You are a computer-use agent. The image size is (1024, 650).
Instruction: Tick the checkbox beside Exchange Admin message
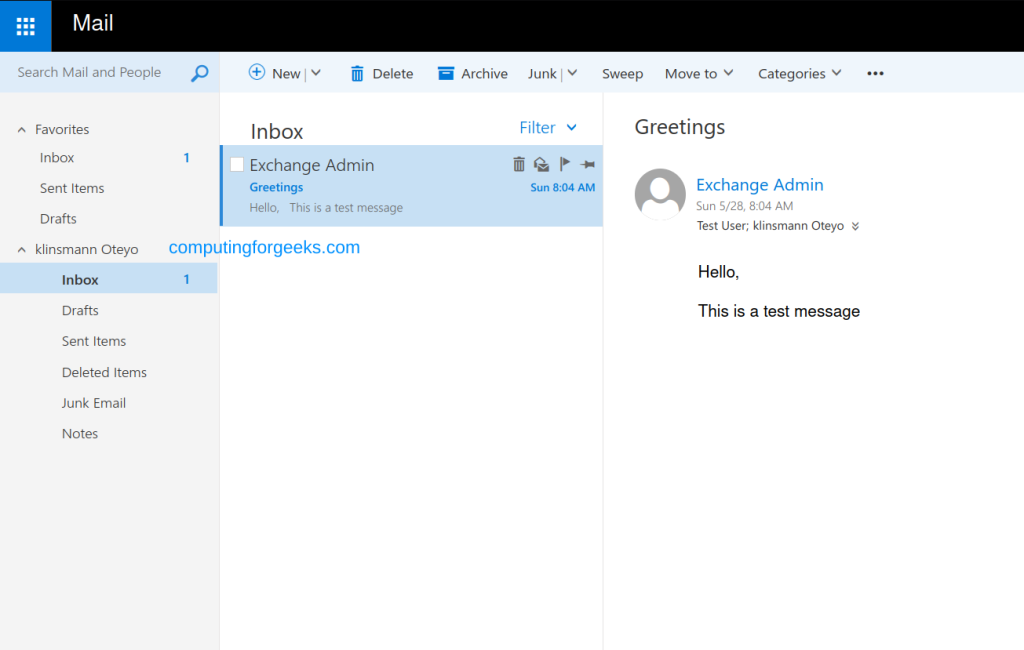(x=237, y=165)
